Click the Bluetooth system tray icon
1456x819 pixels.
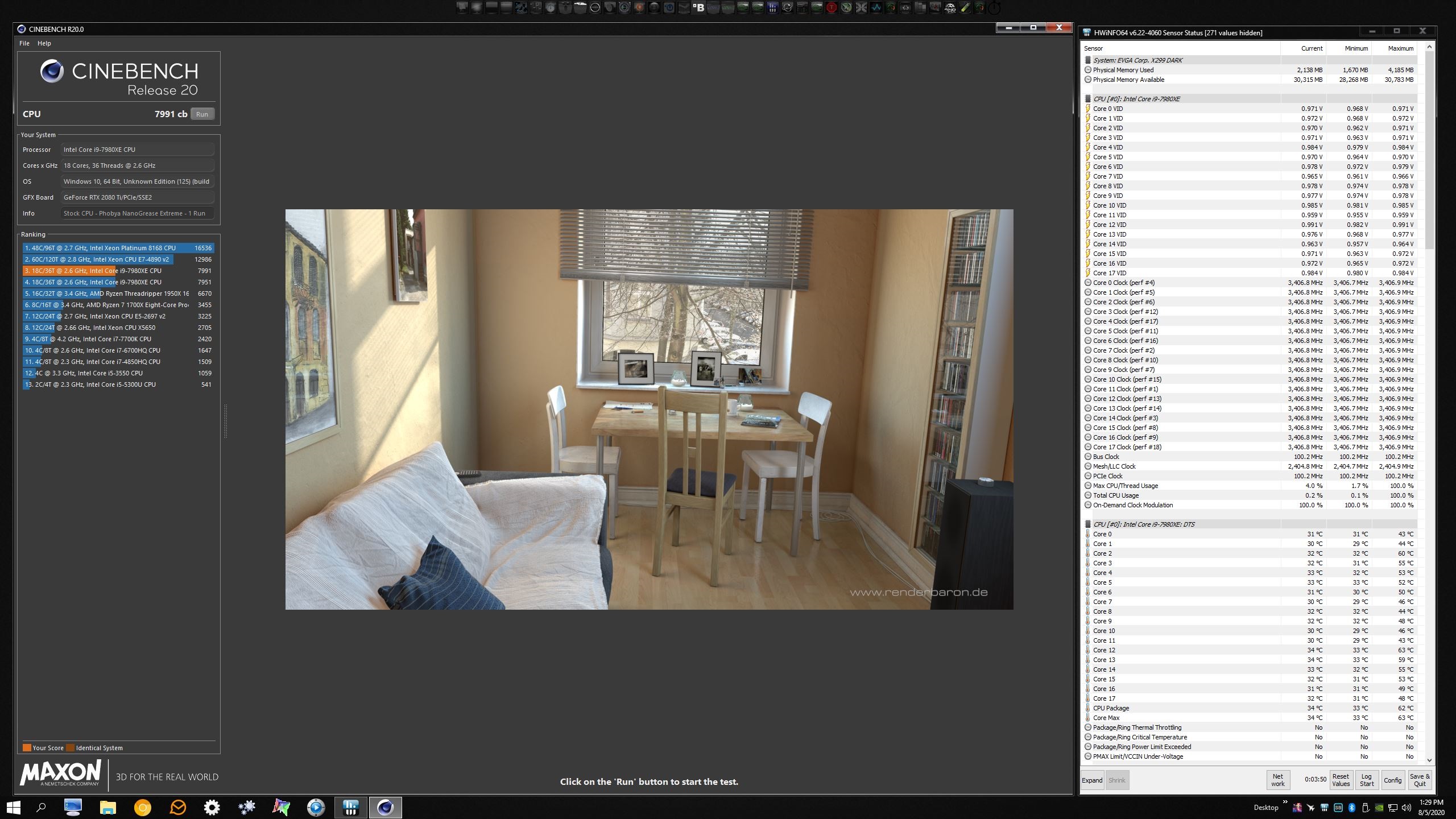(1351, 808)
